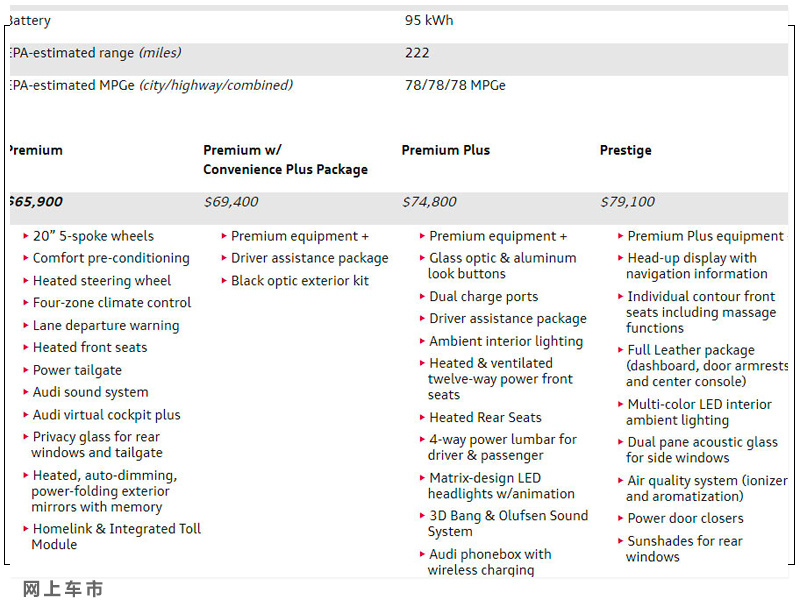Click the 95 kWh battery value
Image resolution: width=800 pixels, height=600 pixels.
tap(429, 20)
